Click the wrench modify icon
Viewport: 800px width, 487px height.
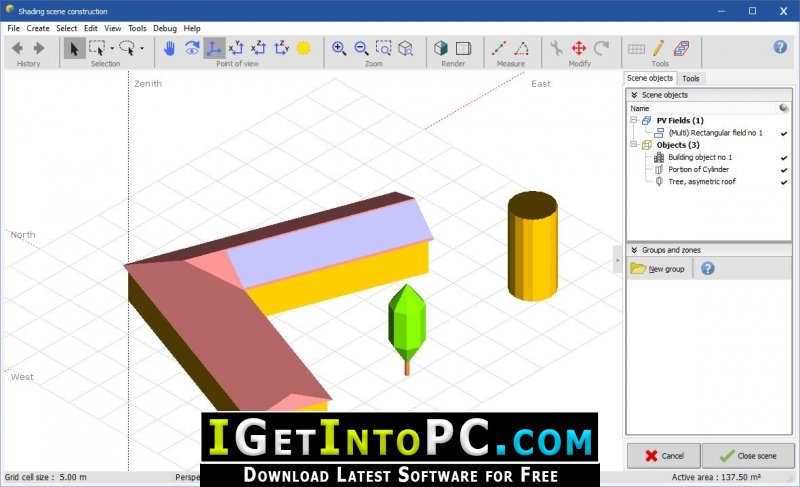tap(556, 48)
